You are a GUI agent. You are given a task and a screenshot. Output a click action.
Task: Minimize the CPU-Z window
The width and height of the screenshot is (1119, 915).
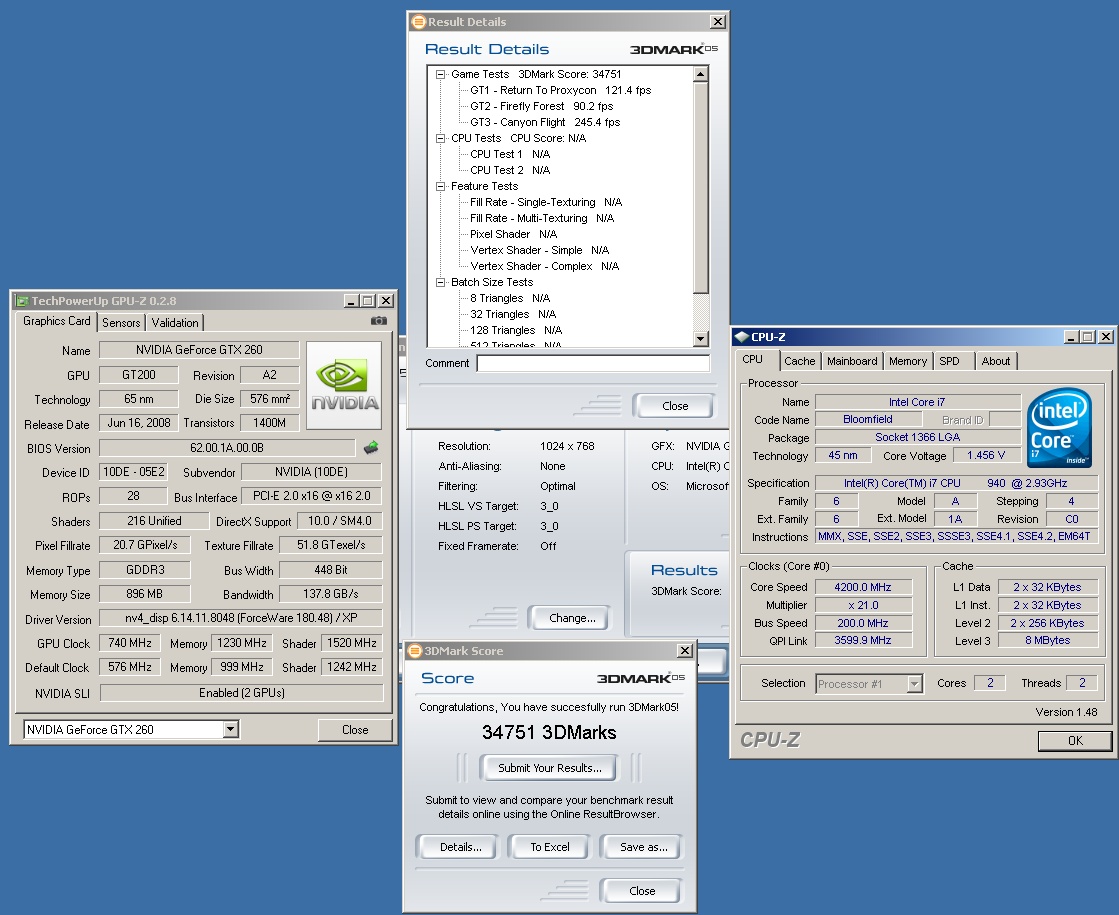point(1071,337)
